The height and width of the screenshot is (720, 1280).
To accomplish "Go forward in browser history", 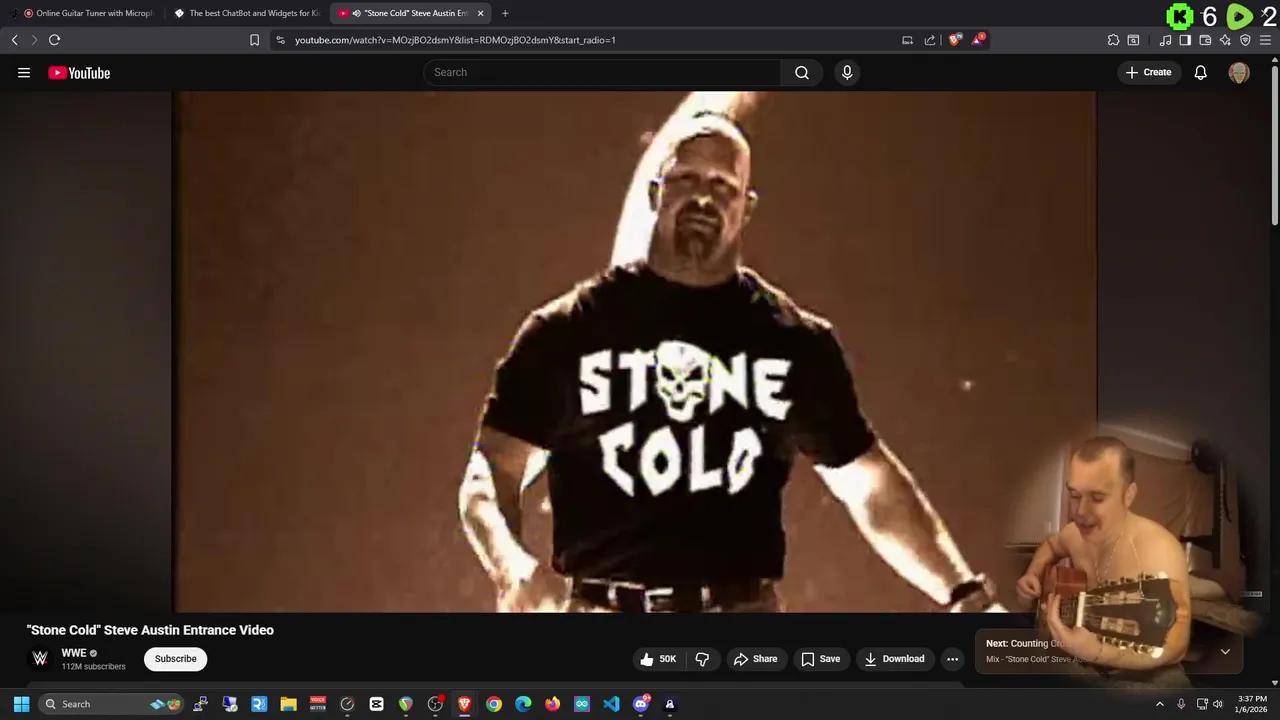I will [34, 40].
